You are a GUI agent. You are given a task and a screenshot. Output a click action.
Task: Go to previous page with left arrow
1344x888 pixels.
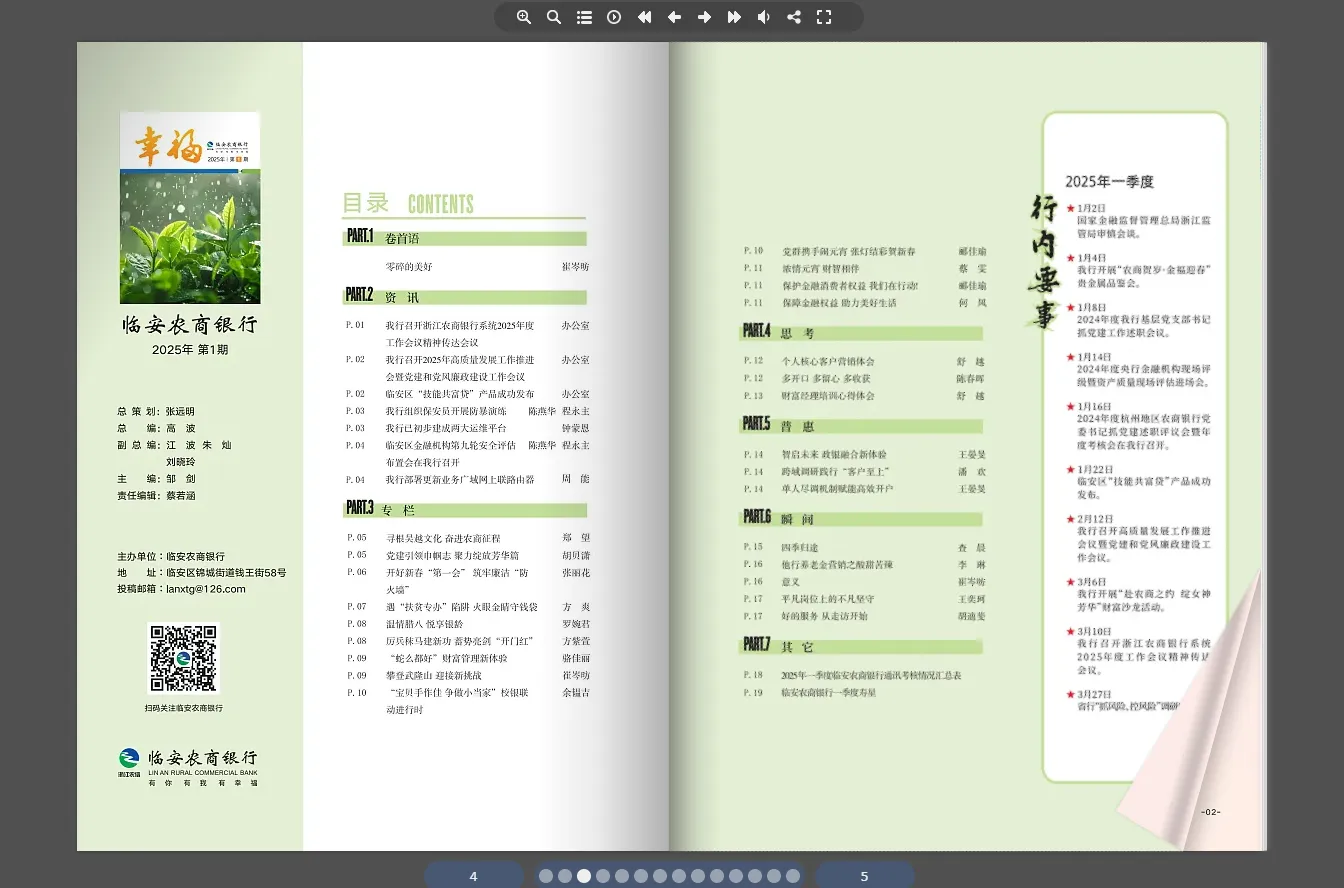(674, 17)
